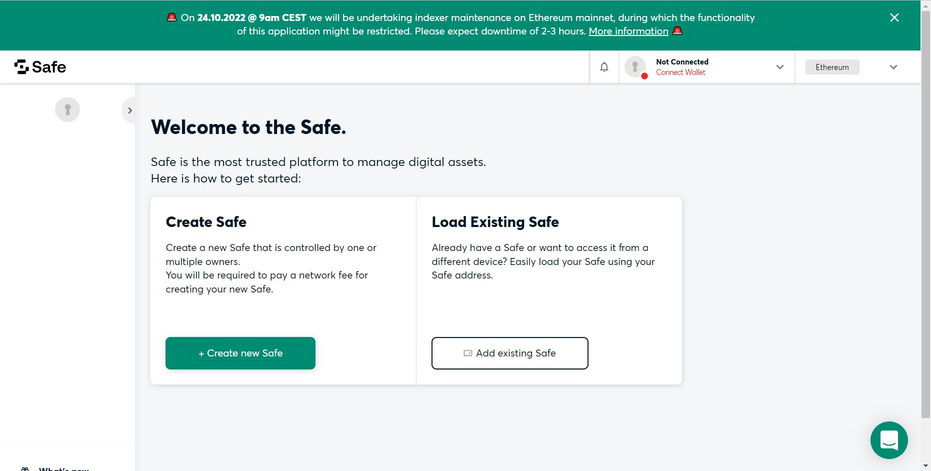
Task: Open the notifications bell
Action: [604, 67]
